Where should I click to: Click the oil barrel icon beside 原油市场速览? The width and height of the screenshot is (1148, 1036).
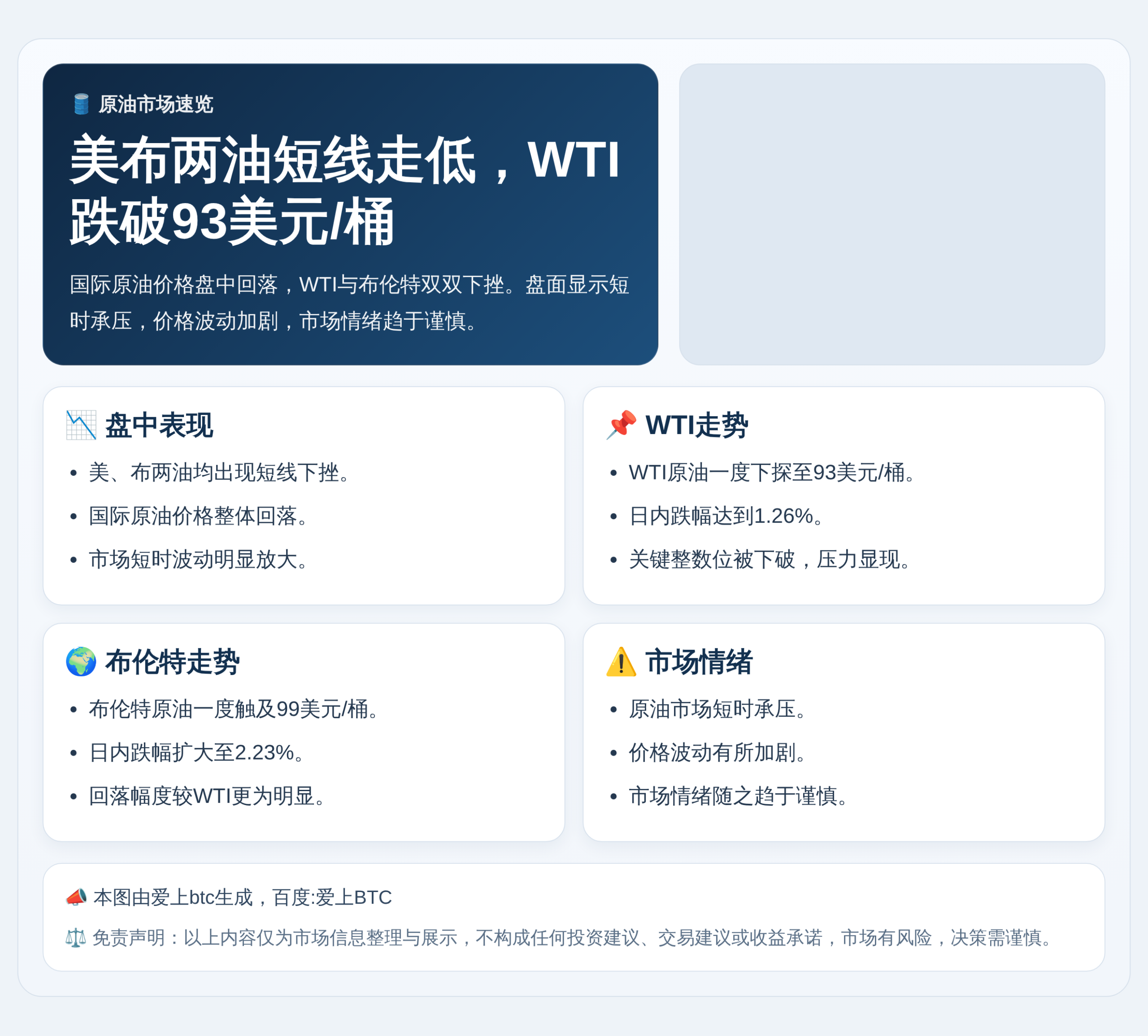[x=81, y=104]
